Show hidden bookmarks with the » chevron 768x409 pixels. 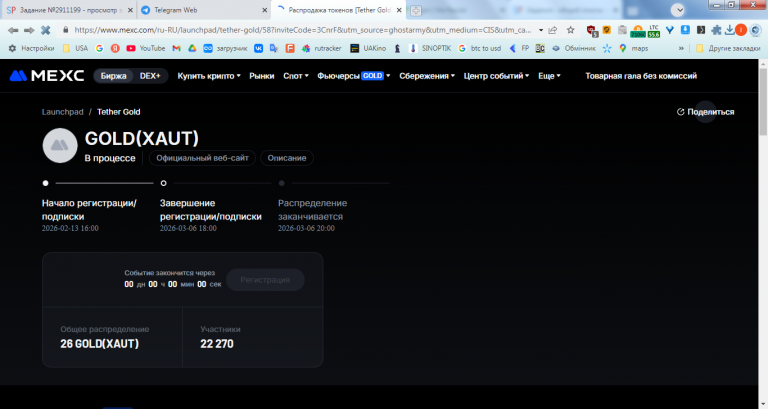pyautogui.click(x=681, y=48)
